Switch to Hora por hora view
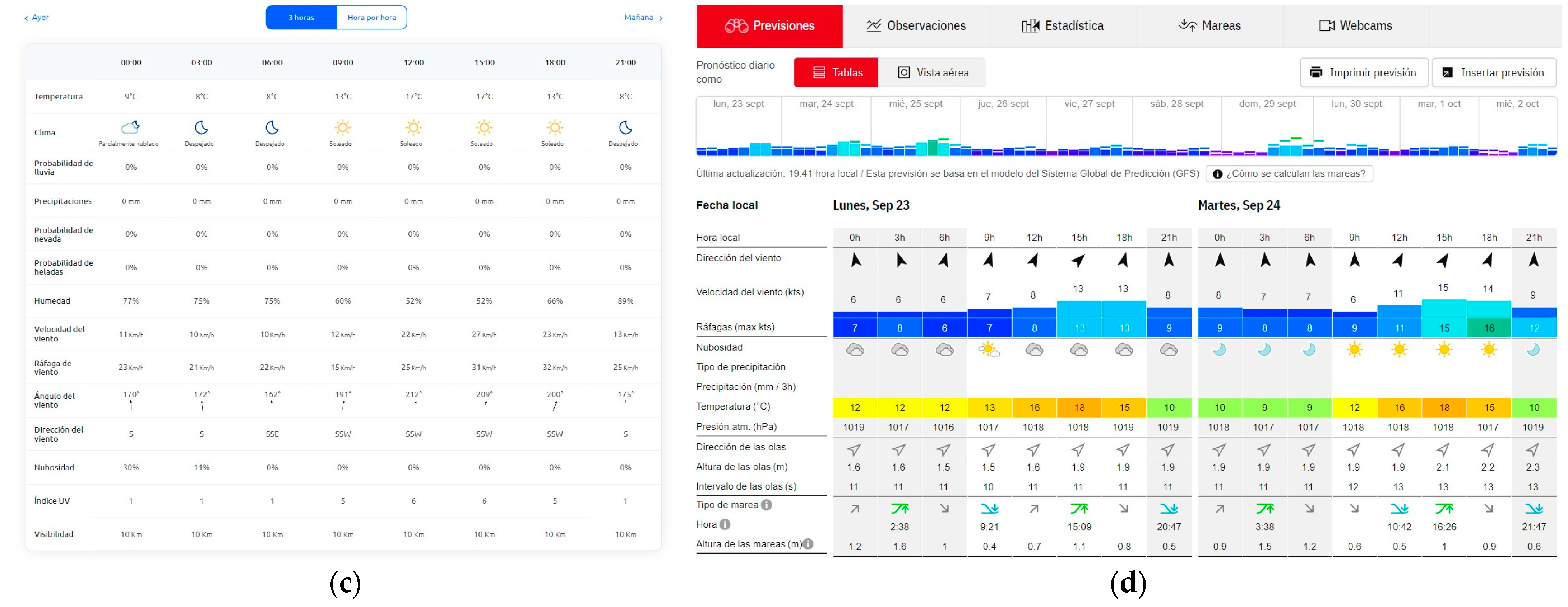1568x607 pixels. click(371, 18)
